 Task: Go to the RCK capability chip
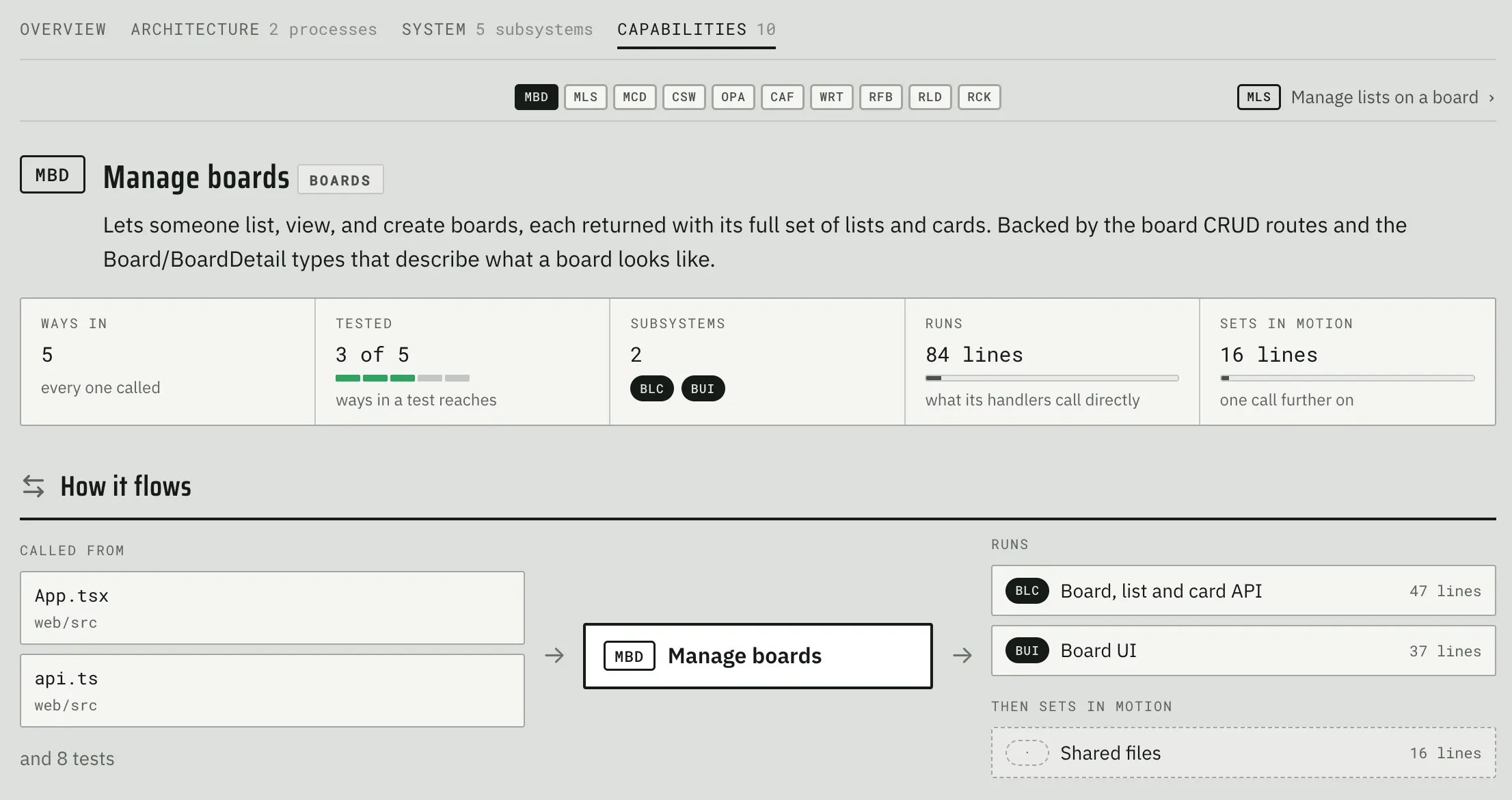point(979,97)
